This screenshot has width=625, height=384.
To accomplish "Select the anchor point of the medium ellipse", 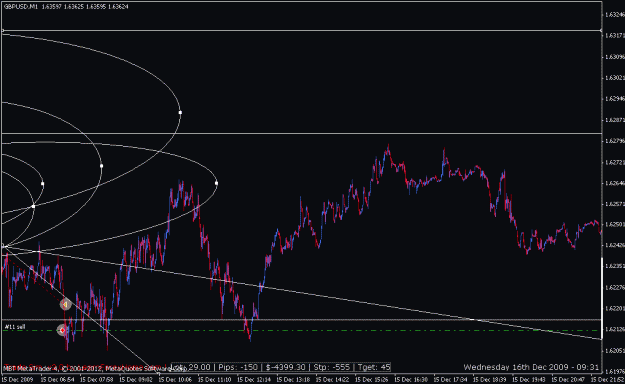I will click(101, 166).
